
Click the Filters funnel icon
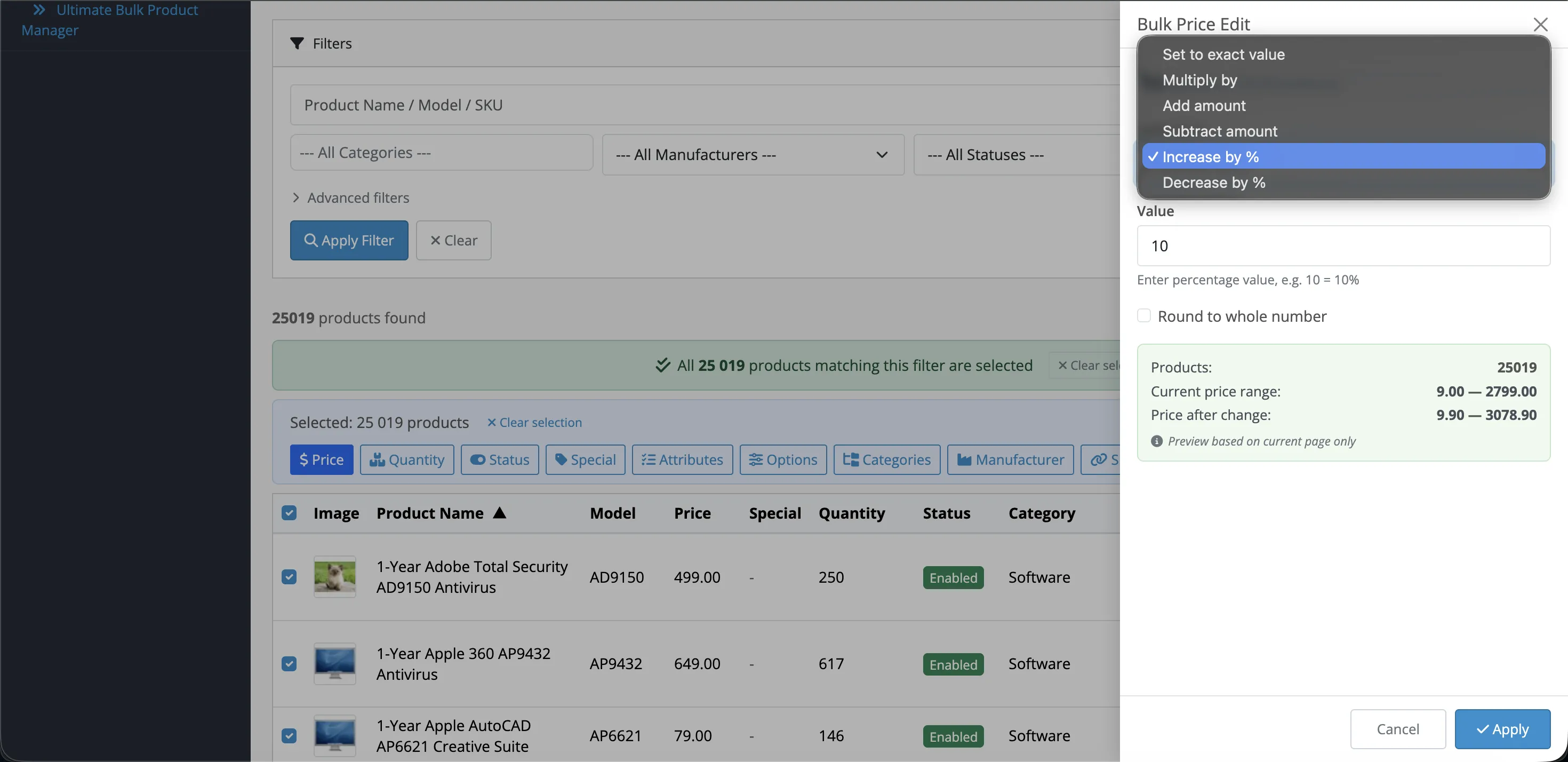[x=297, y=43]
